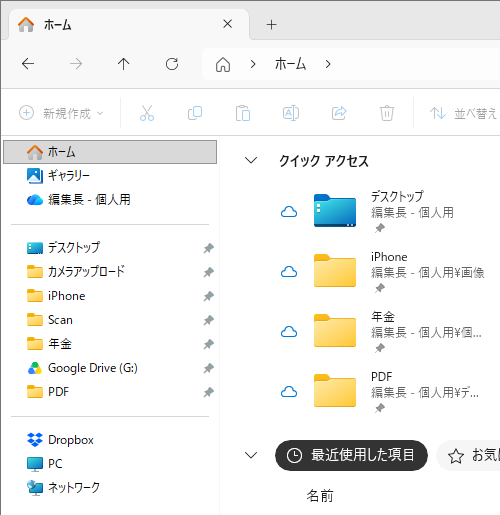This screenshot has height=515, width=500.
Task: Open the 並べ替え sort menu
Action: pos(464,113)
